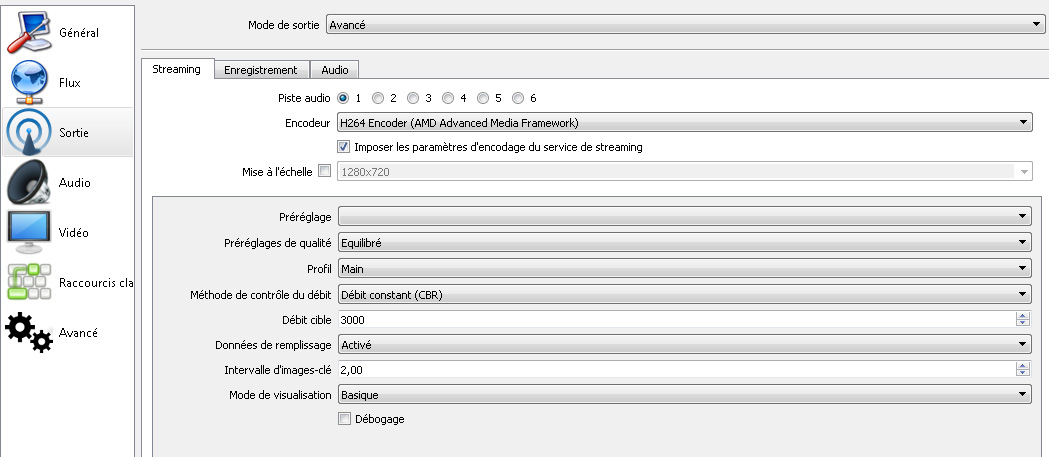Click the Intervalle d'images-clé input field
This screenshot has width=1049, height=457.
677,369
